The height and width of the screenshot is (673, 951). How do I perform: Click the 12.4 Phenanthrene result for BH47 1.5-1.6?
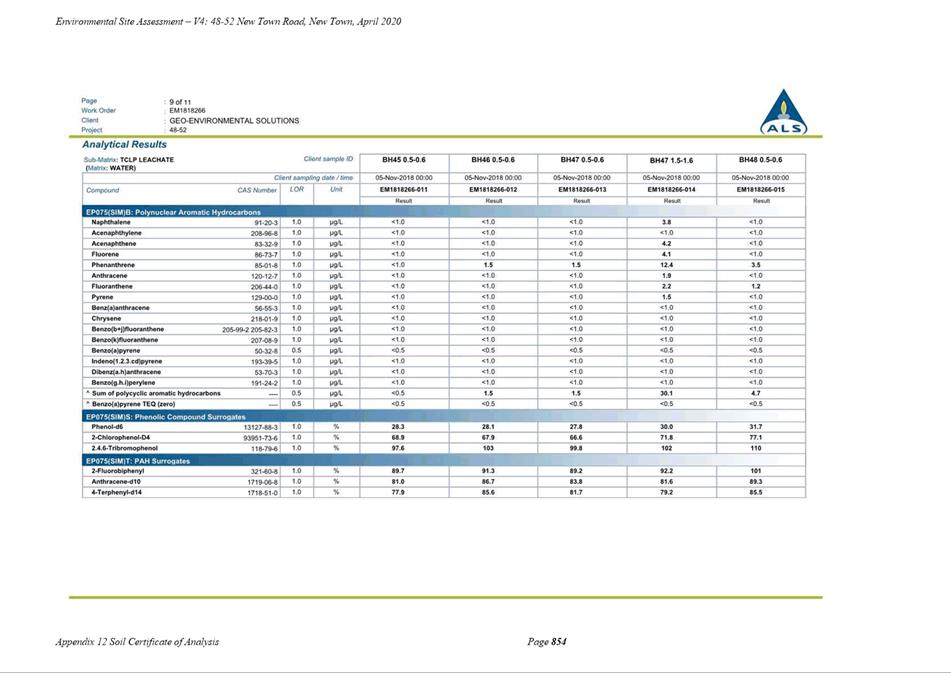[667, 265]
